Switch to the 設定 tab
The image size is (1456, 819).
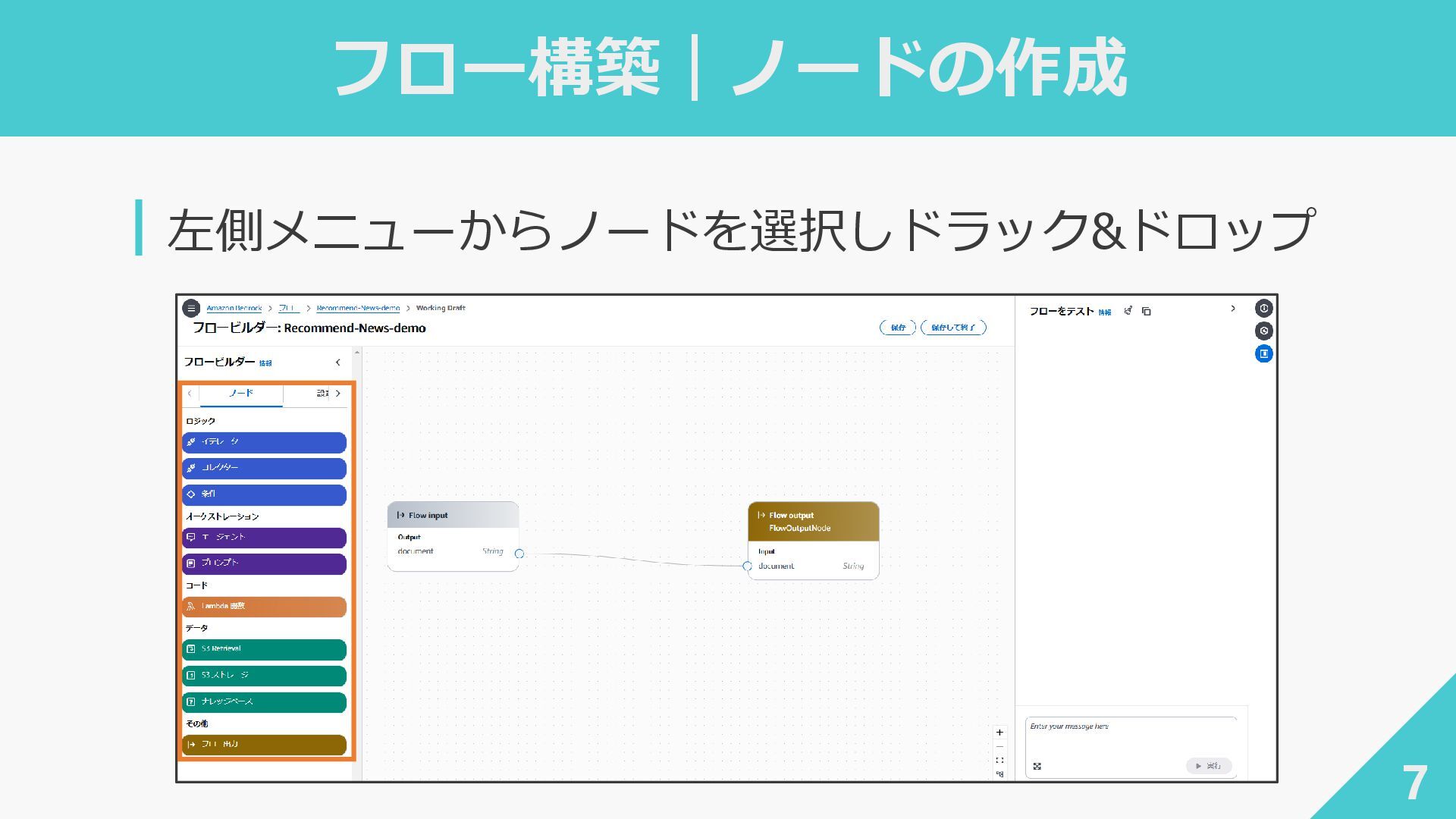[x=322, y=394]
